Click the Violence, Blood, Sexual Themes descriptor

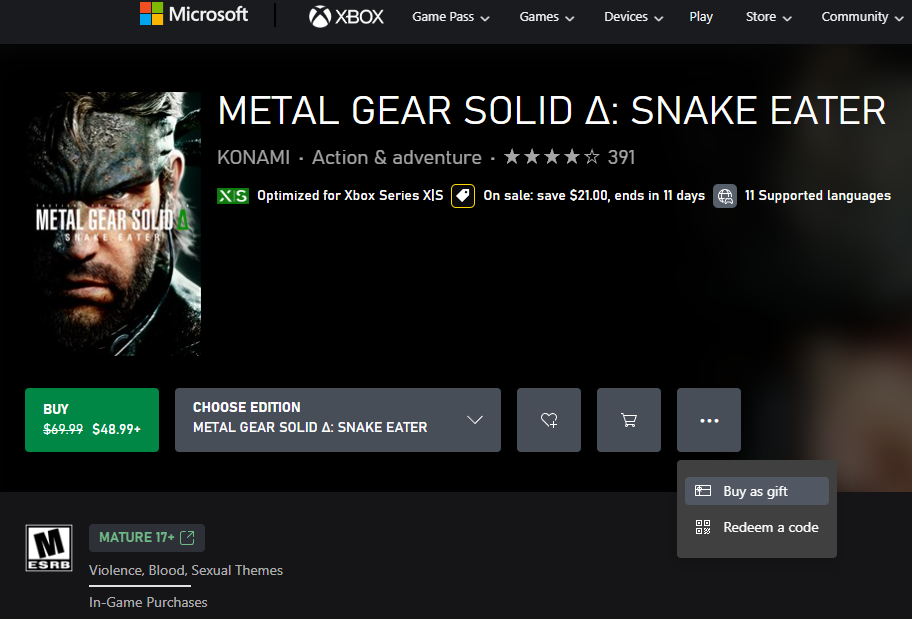click(x=186, y=570)
